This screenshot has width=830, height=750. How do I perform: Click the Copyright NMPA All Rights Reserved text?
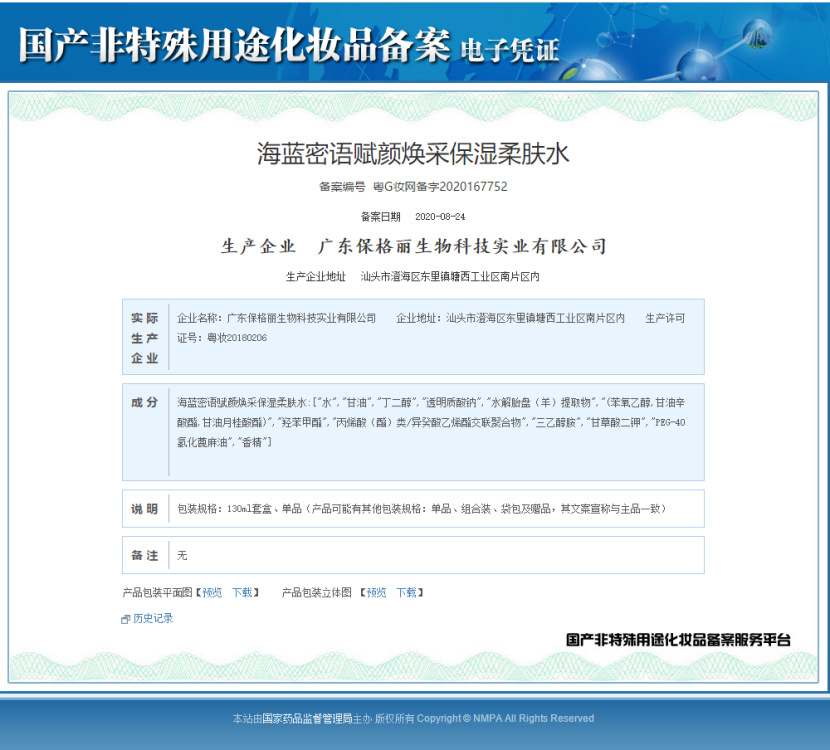point(506,719)
